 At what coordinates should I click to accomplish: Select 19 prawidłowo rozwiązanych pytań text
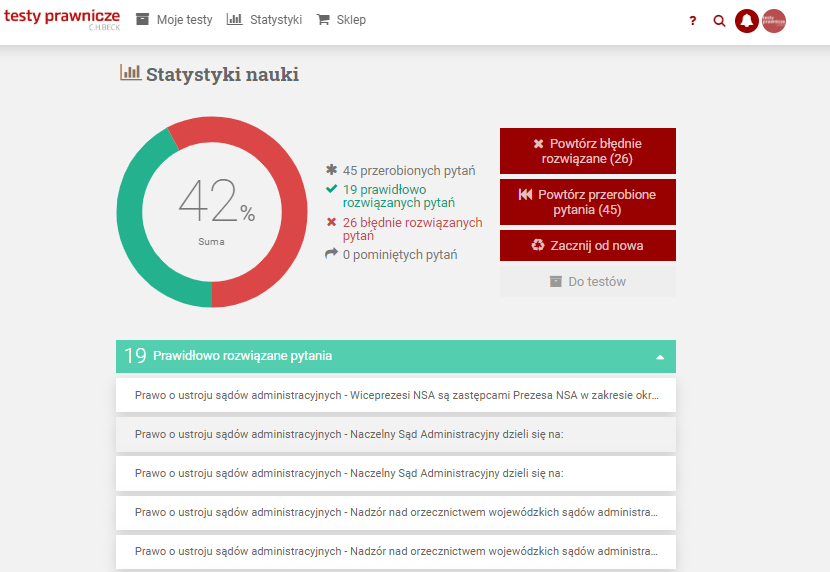click(399, 196)
